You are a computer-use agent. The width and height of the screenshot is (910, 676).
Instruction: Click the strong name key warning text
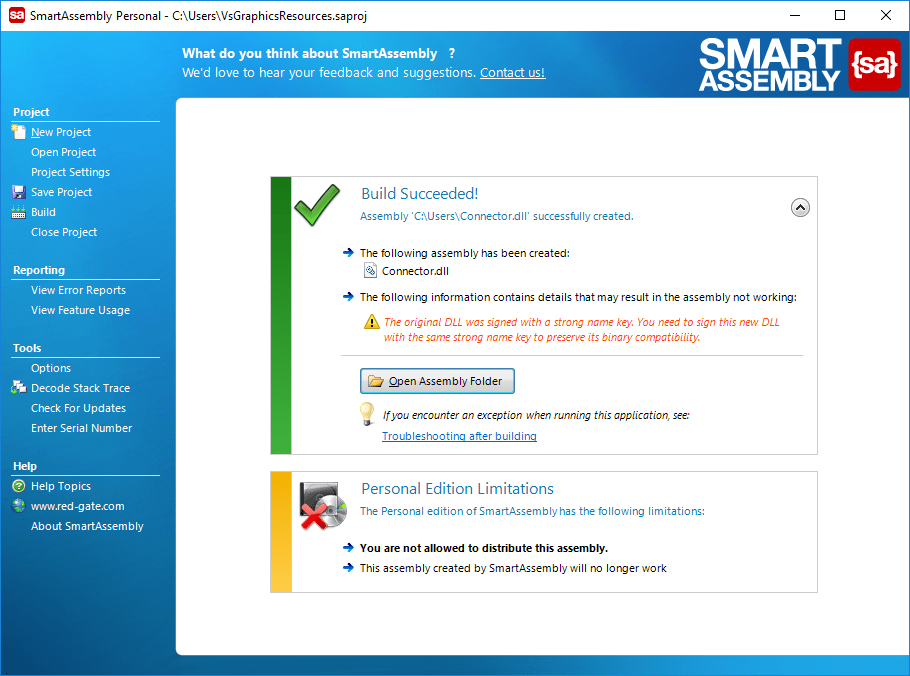pyautogui.click(x=582, y=330)
